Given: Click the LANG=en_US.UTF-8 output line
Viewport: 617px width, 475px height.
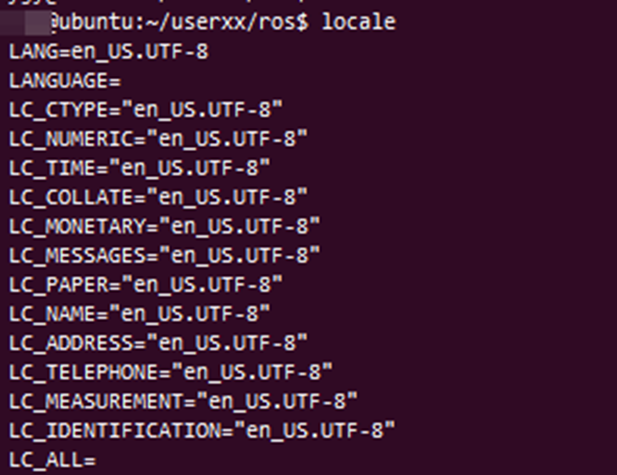Looking at the screenshot, I should coord(109,52).
